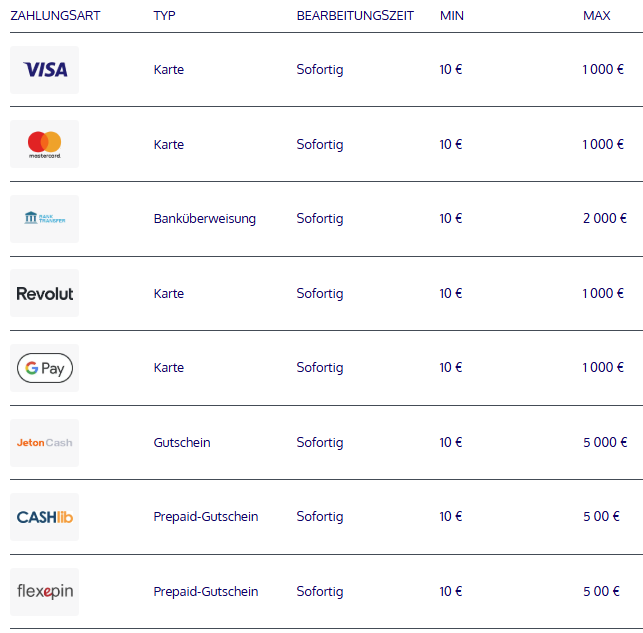Pick the JetonCash logo

click(x=44, y=443)
